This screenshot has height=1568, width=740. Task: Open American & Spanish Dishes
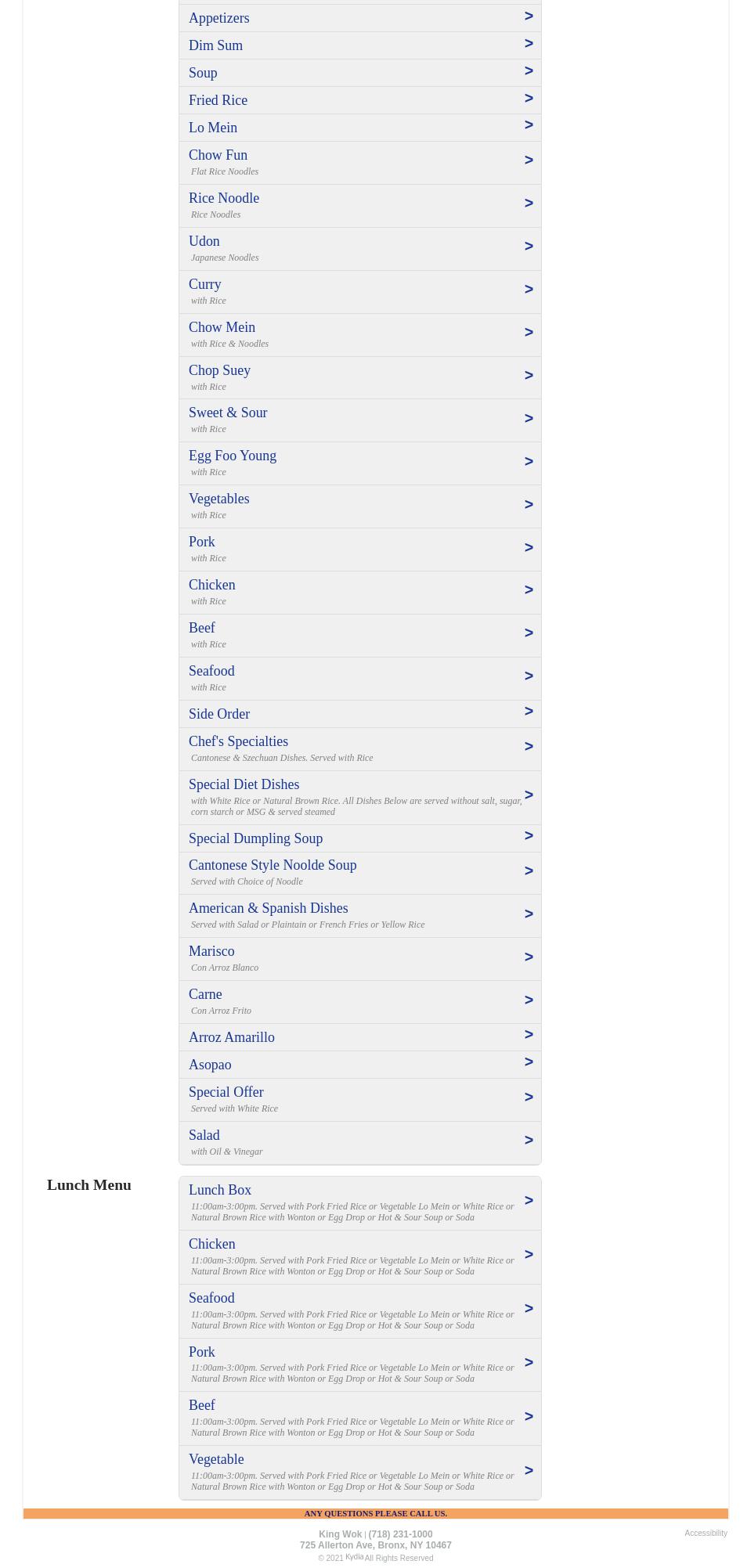[268, 908]
